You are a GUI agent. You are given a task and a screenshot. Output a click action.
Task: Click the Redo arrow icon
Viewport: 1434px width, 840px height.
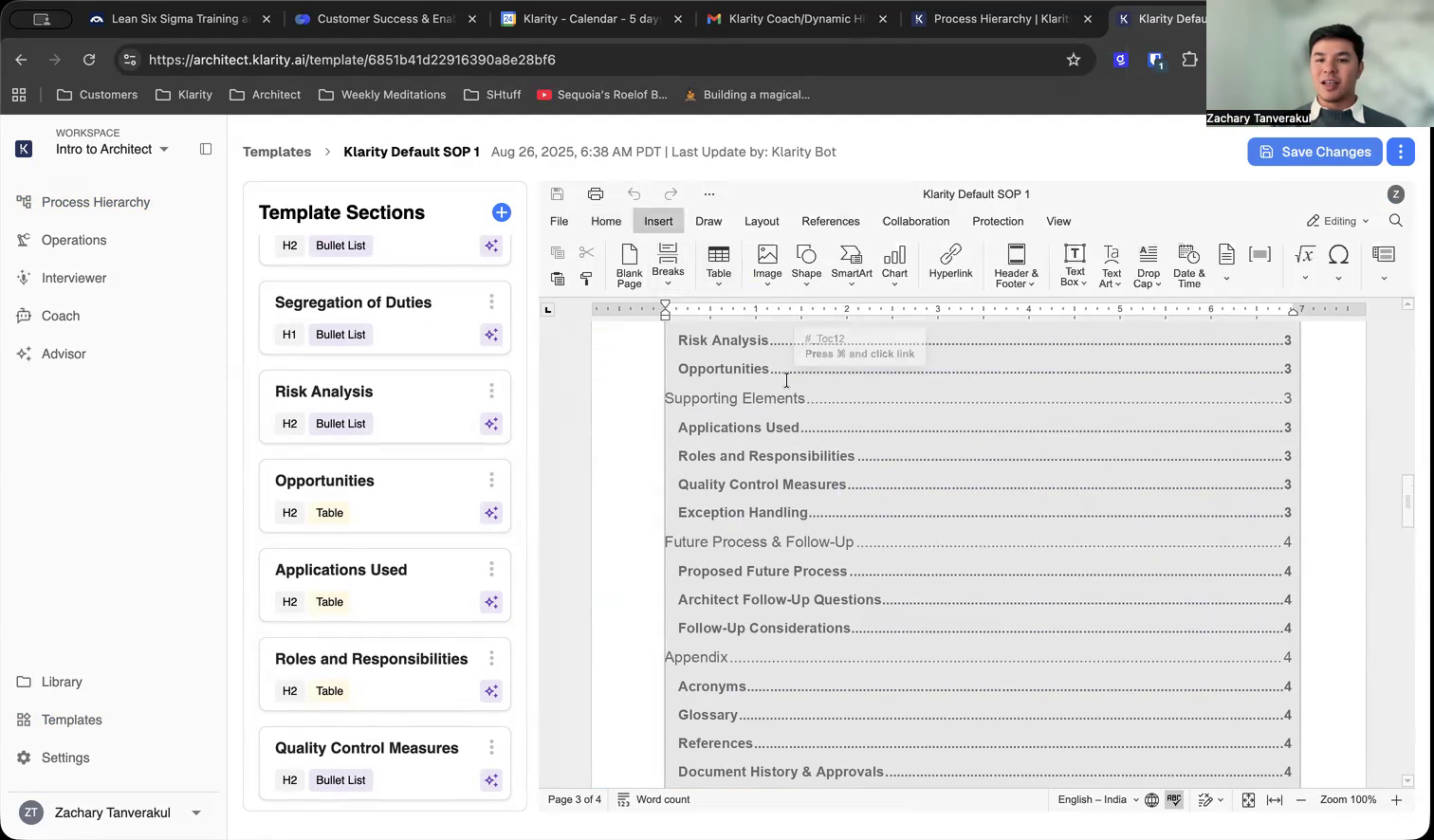tap(671, 194)
